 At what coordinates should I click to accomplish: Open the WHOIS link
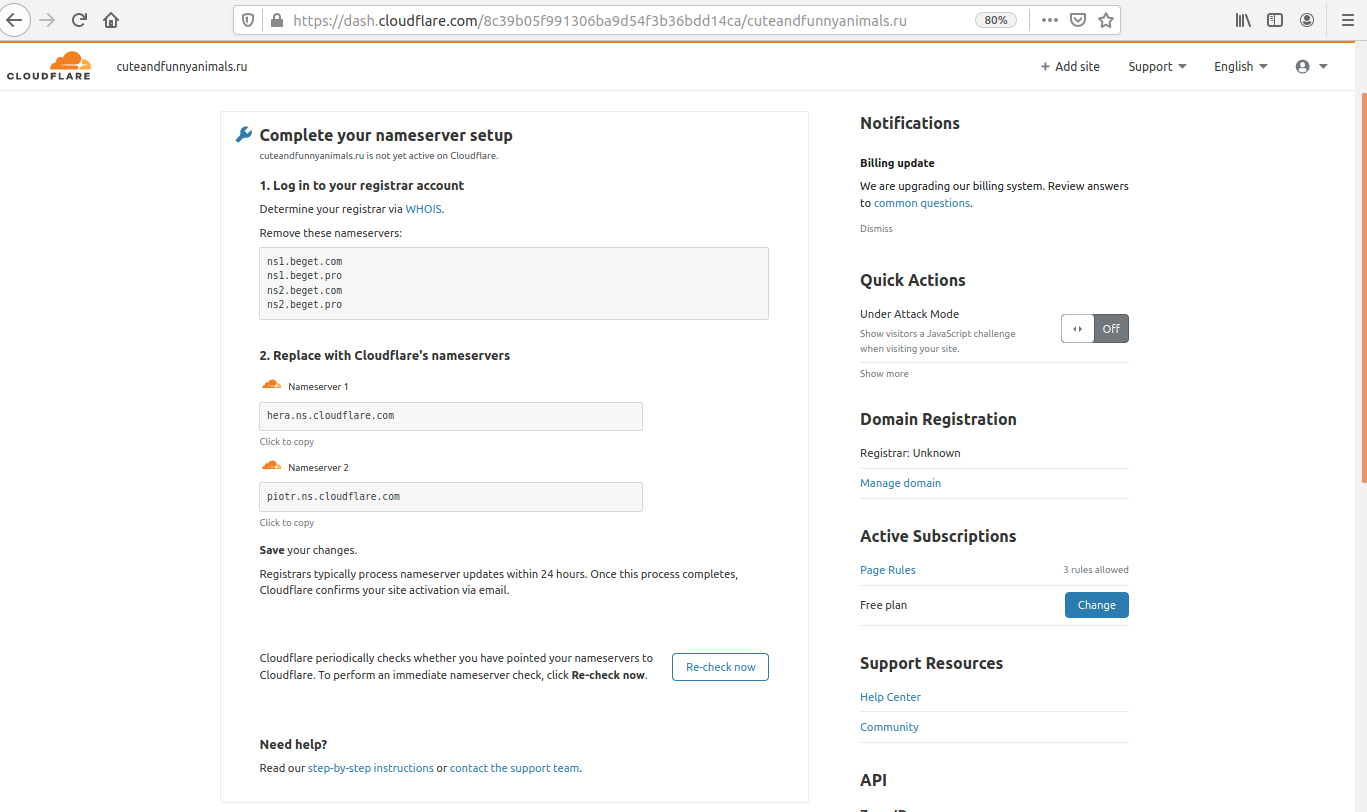pyautogui.click(x=423, y=209)
